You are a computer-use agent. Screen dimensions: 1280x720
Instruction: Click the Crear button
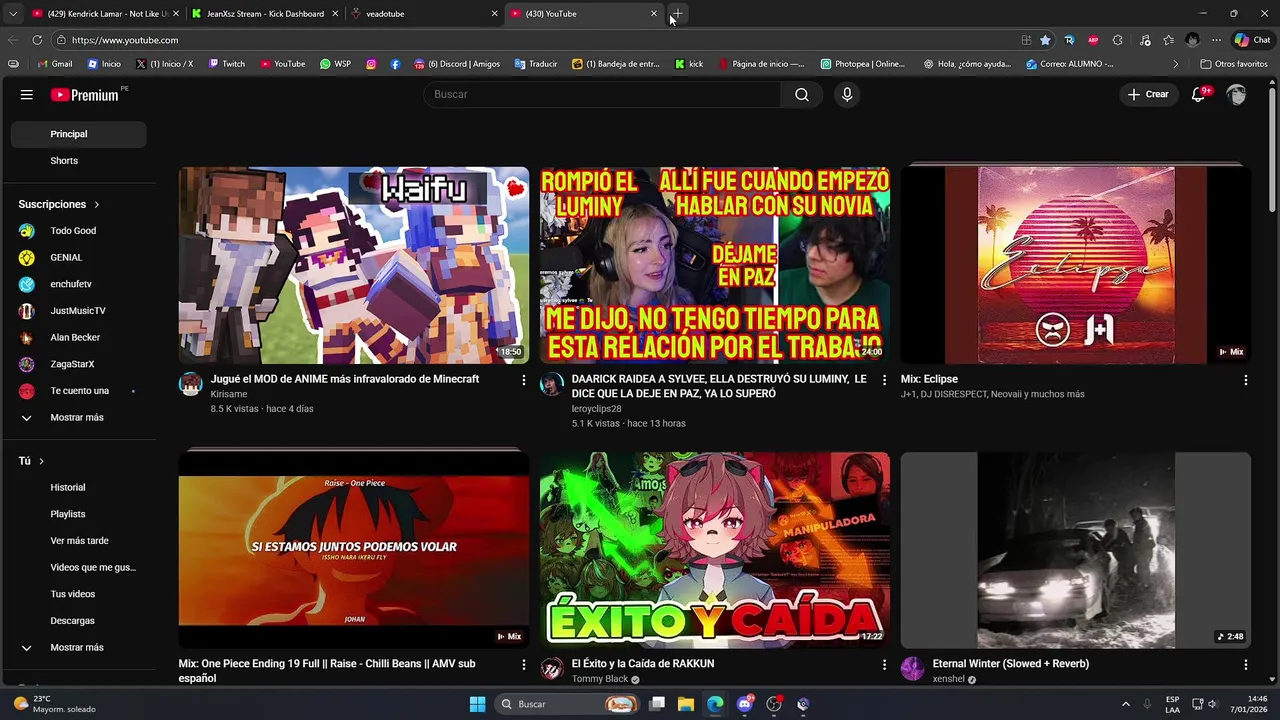point(1148,94)
